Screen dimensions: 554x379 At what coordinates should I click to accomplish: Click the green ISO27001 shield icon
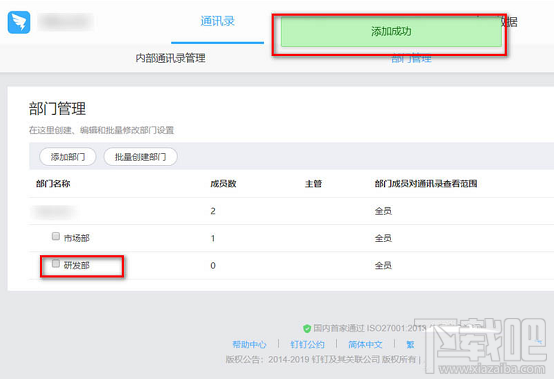(x=307, y=329)
